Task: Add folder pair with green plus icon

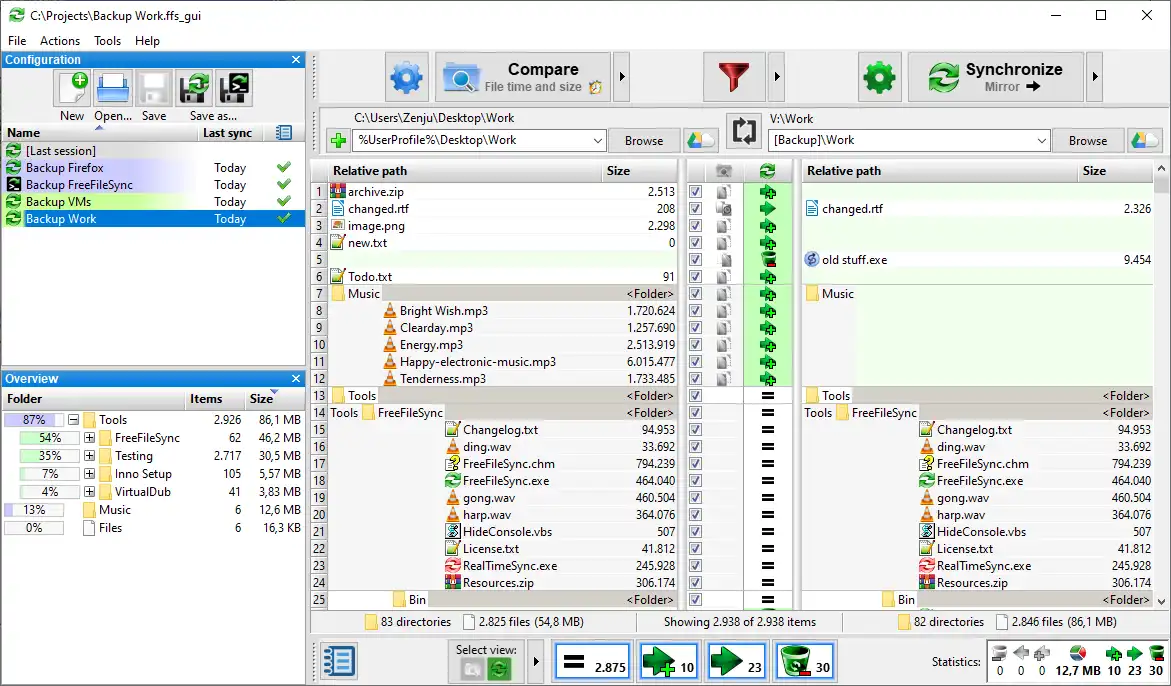Action: pyautogui.click(x=338, y=140)
